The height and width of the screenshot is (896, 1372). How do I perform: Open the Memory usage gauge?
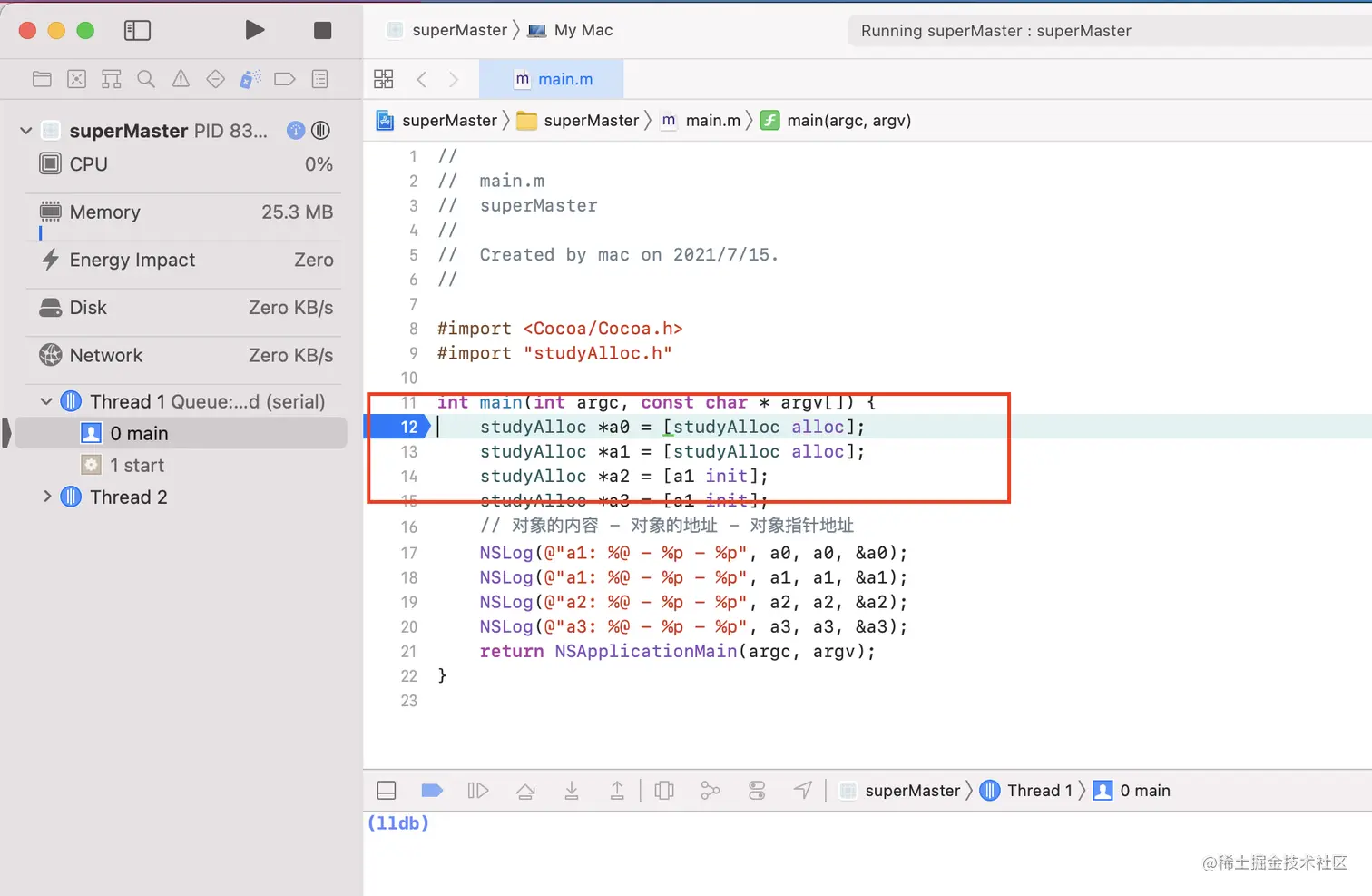point(186,212)
